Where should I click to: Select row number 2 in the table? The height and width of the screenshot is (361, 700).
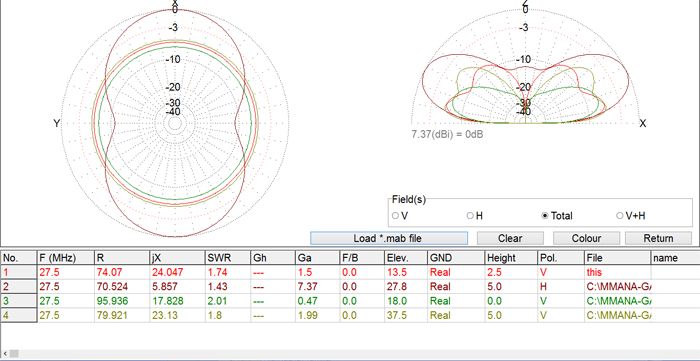click(x=18, y=286)
